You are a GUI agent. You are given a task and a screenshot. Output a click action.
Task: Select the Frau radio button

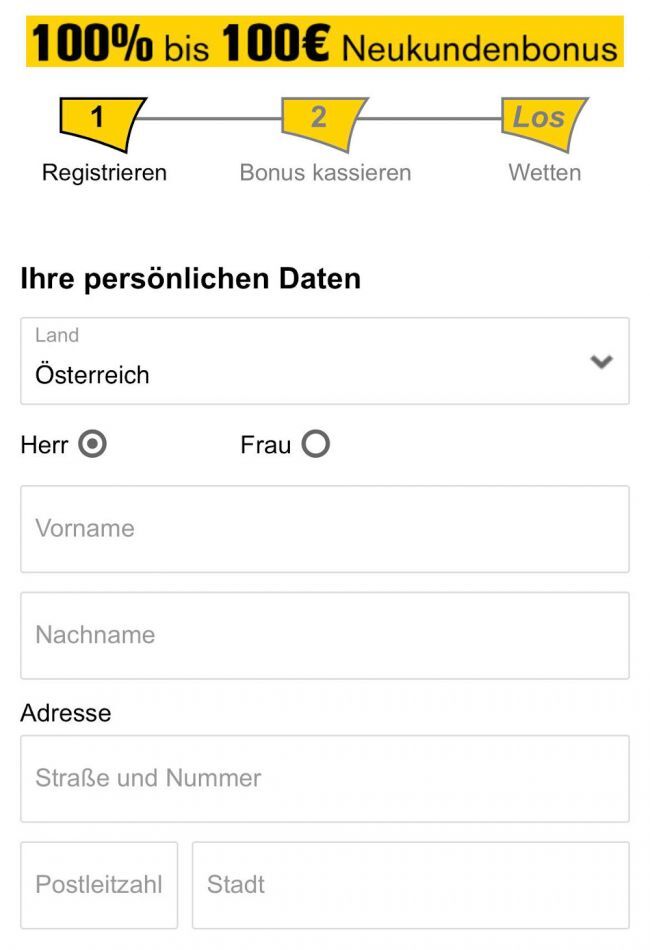(315, 445)
